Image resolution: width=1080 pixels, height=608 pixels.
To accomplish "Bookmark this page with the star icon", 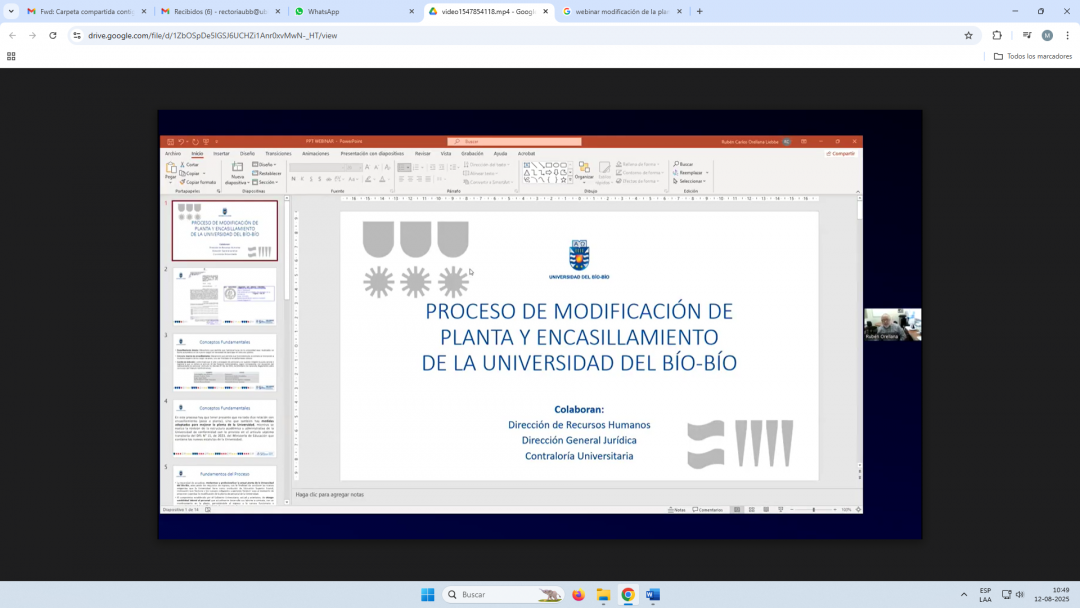I will tap(968, 35).
